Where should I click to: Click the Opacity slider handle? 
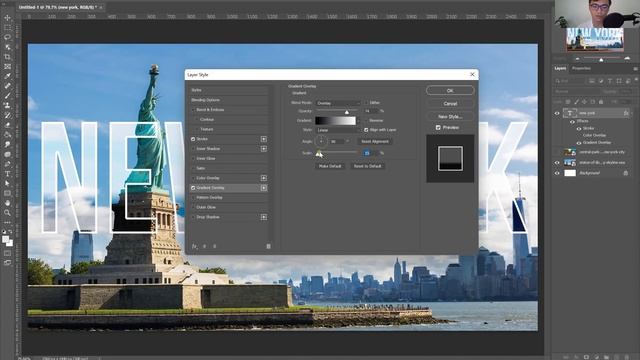pyautogui.click(x=347, y=112)
